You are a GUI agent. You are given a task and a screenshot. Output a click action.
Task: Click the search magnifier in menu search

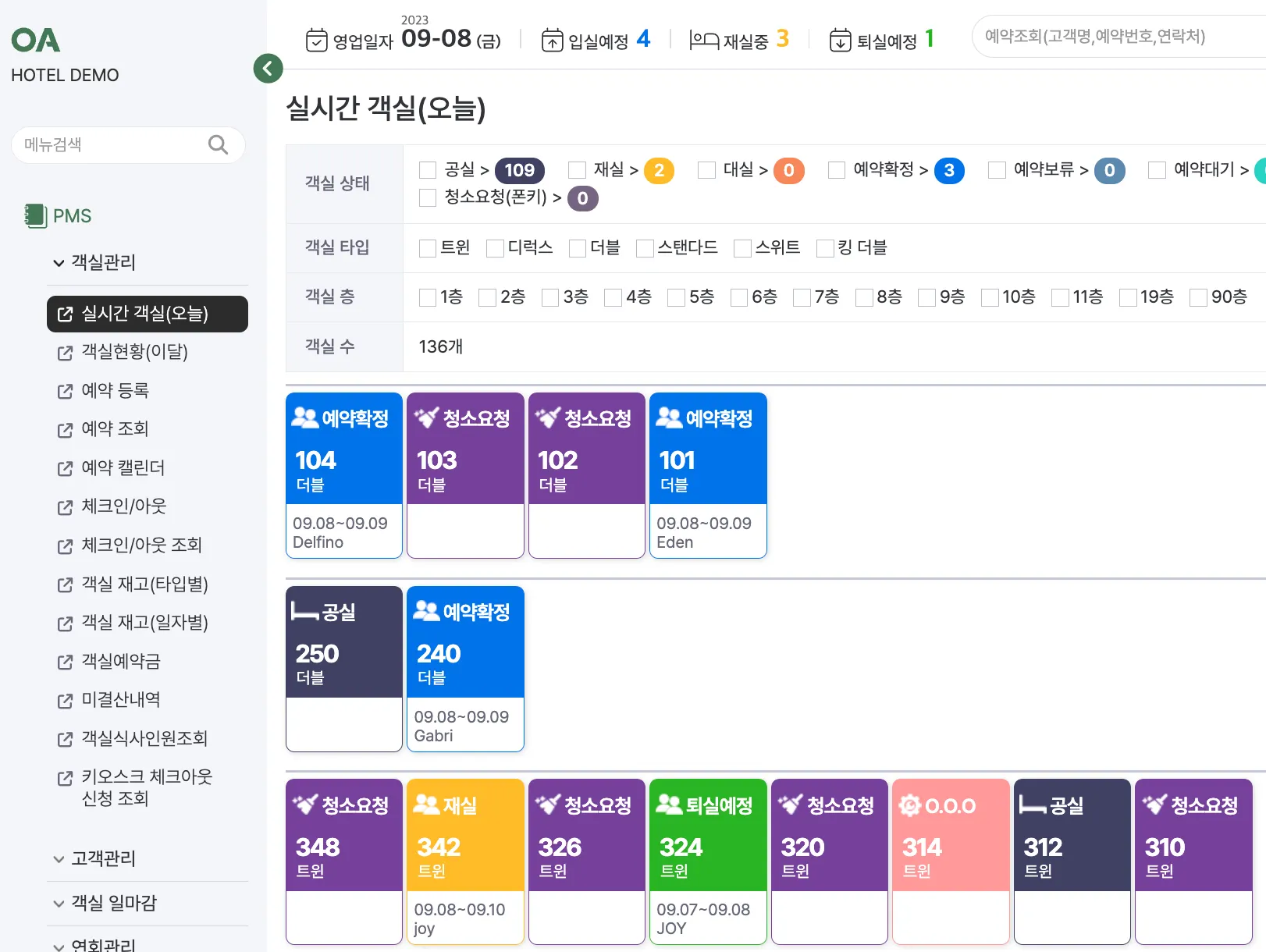click(x=218, y=144)
